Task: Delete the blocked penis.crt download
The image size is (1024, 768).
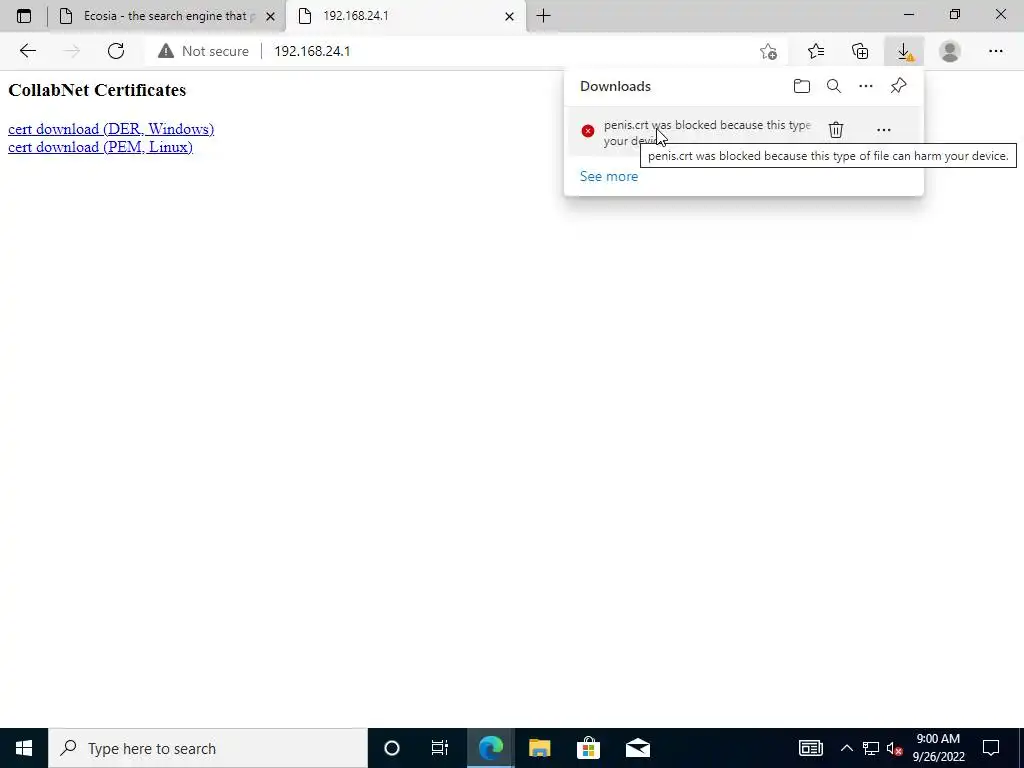Action: tap(836, 130)
